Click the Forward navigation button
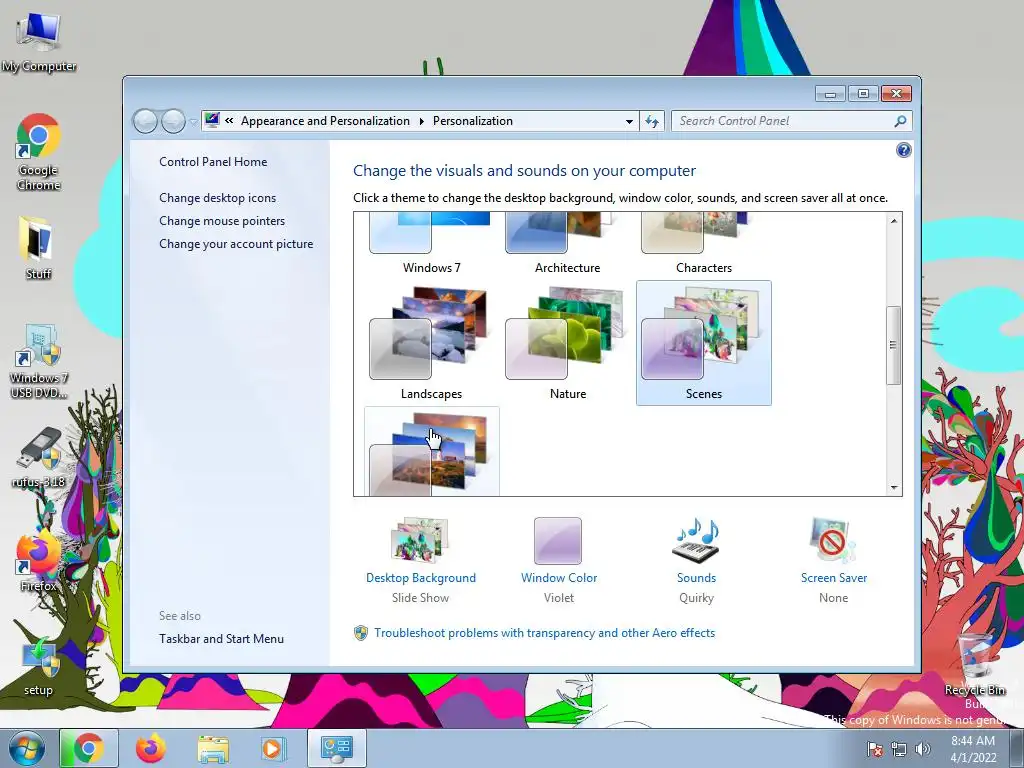Screen dimensions: 1024x768 [x=173, y=121]
